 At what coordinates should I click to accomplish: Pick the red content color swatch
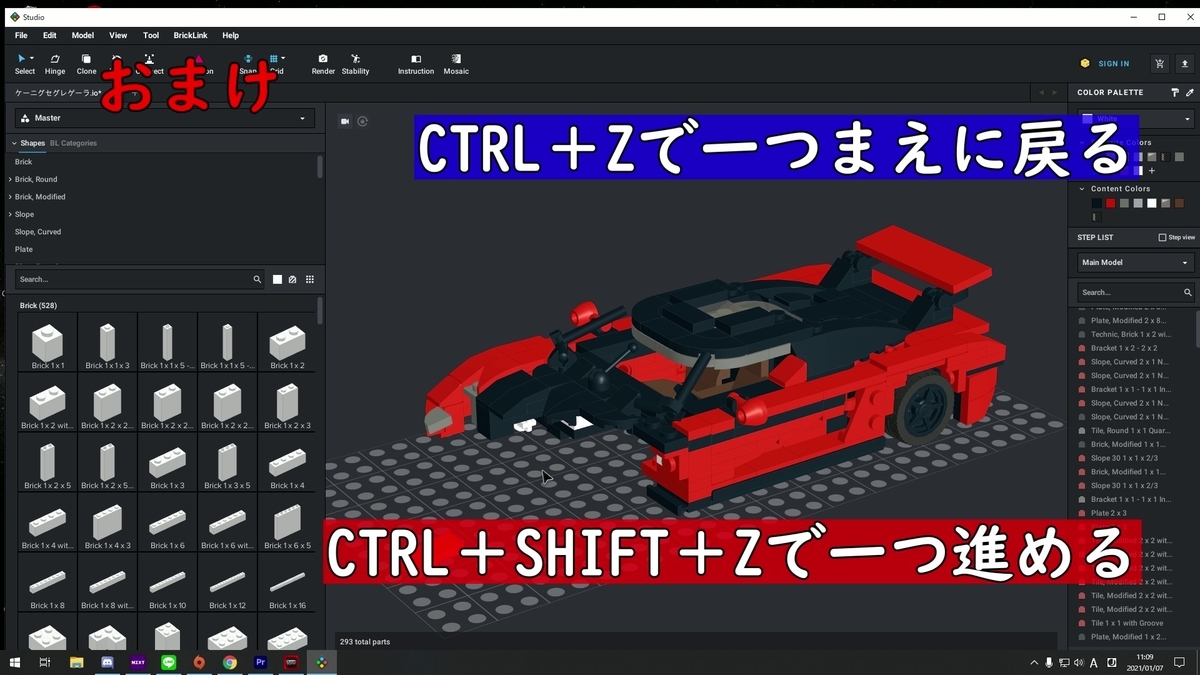coord(1110,203)
